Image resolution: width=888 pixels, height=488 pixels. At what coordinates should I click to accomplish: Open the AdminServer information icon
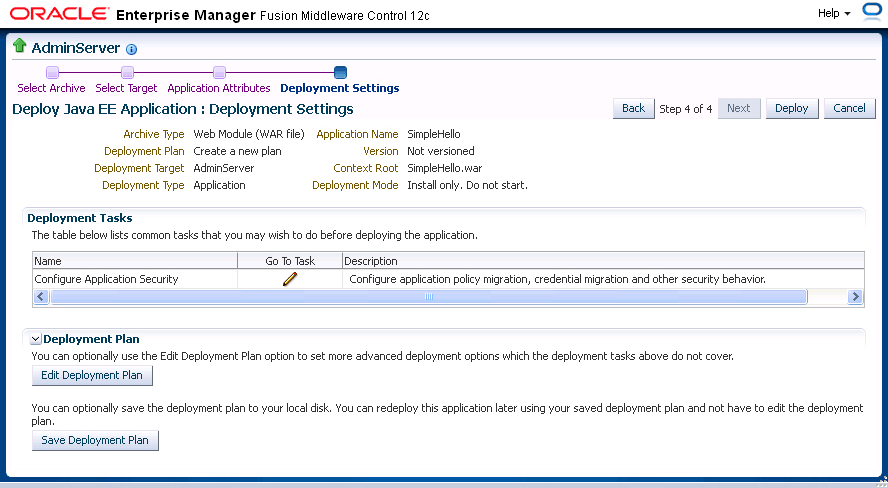(x=131, y=49)
